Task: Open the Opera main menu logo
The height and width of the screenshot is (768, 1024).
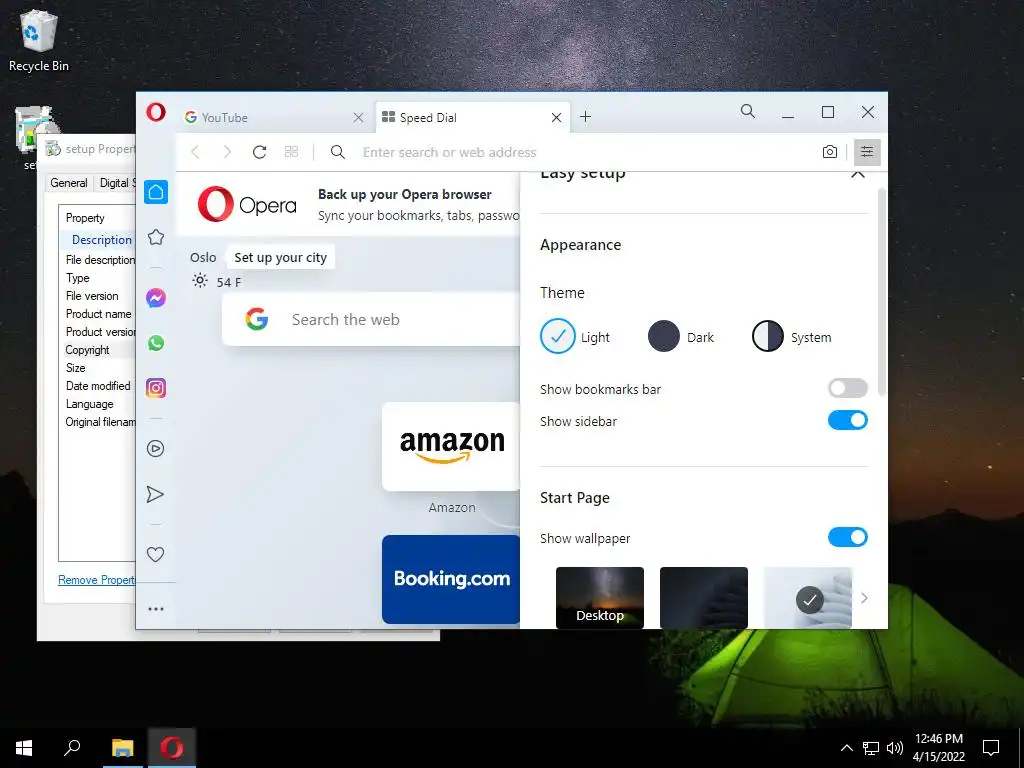Action: coord(156,112)
